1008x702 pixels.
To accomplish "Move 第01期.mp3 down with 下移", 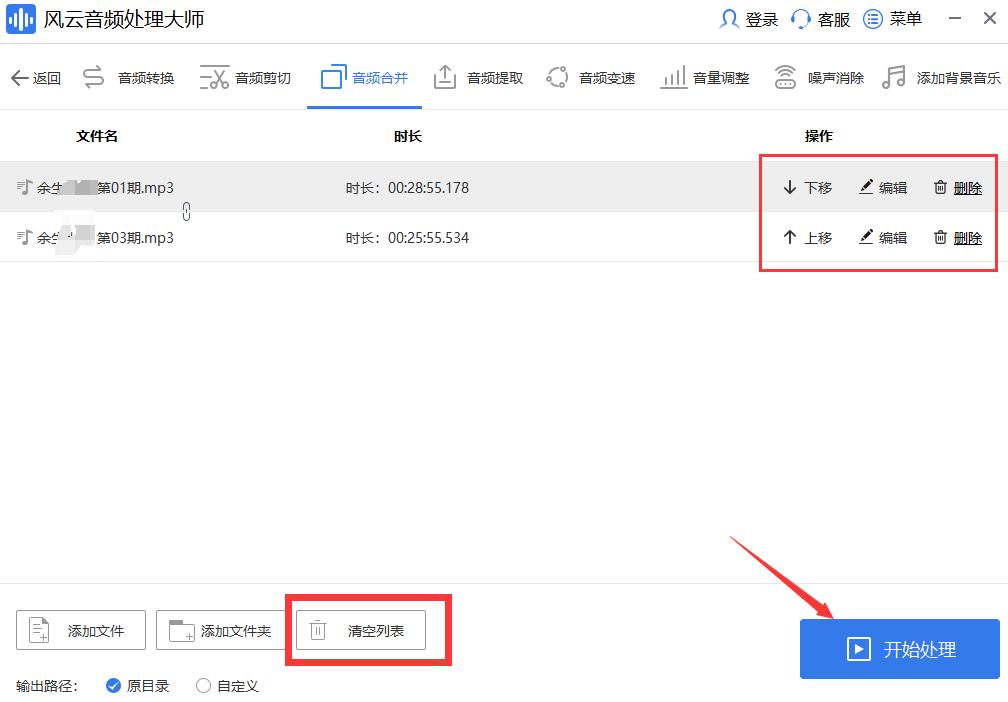I will [x=806, y=187].
